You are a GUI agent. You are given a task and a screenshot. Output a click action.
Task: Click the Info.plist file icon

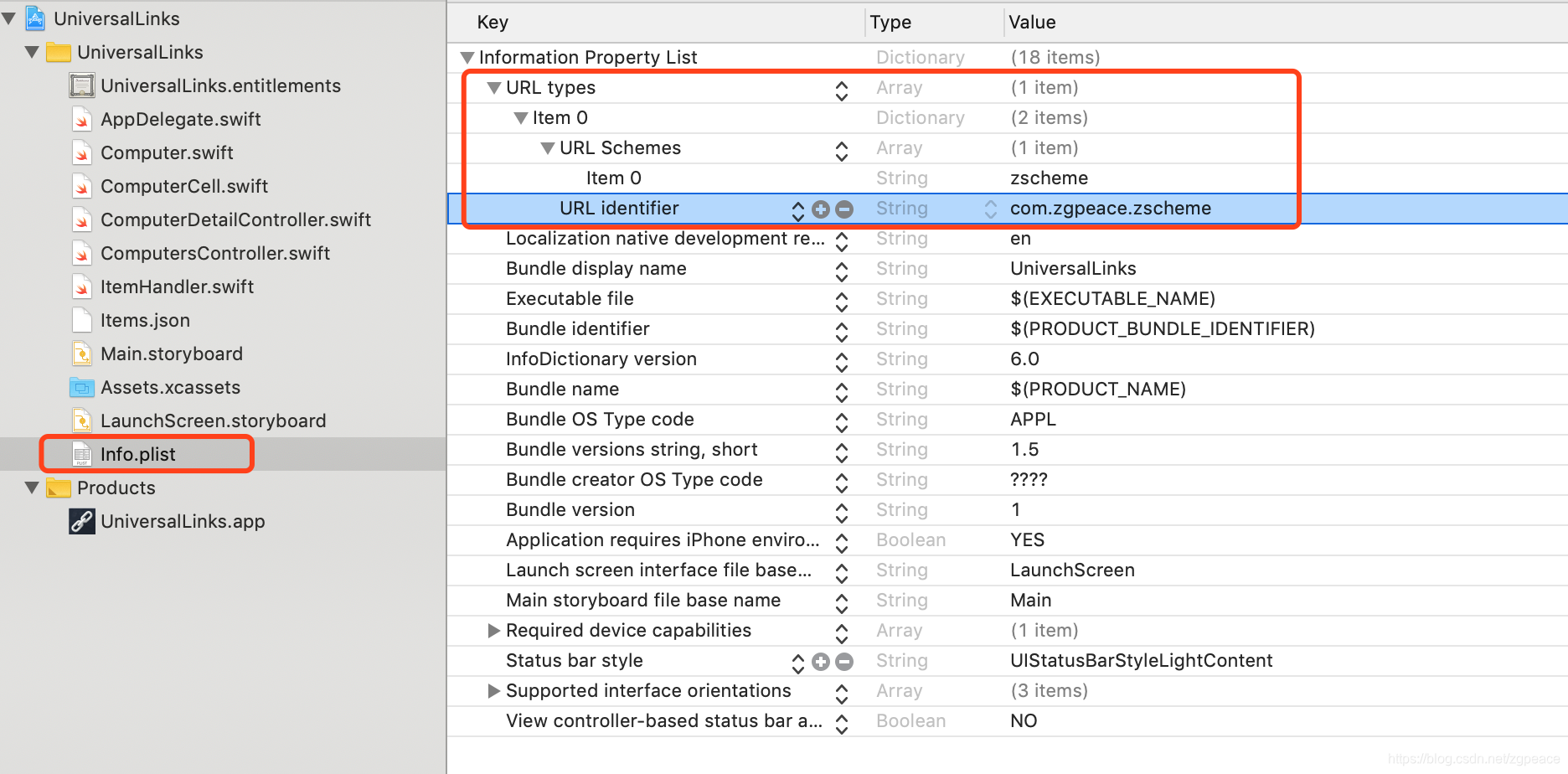pos(82,454)
